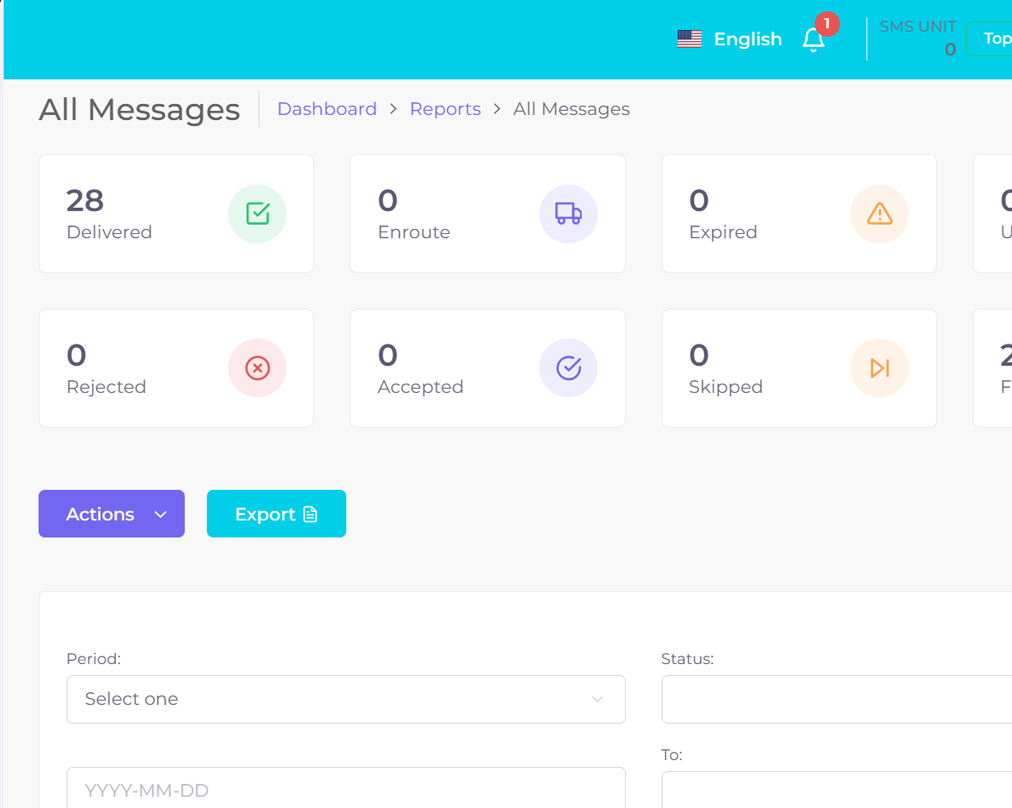Screen dimensions: 1012x808
Task: Click the Enroute truck icon
Action: coord(568,214)
